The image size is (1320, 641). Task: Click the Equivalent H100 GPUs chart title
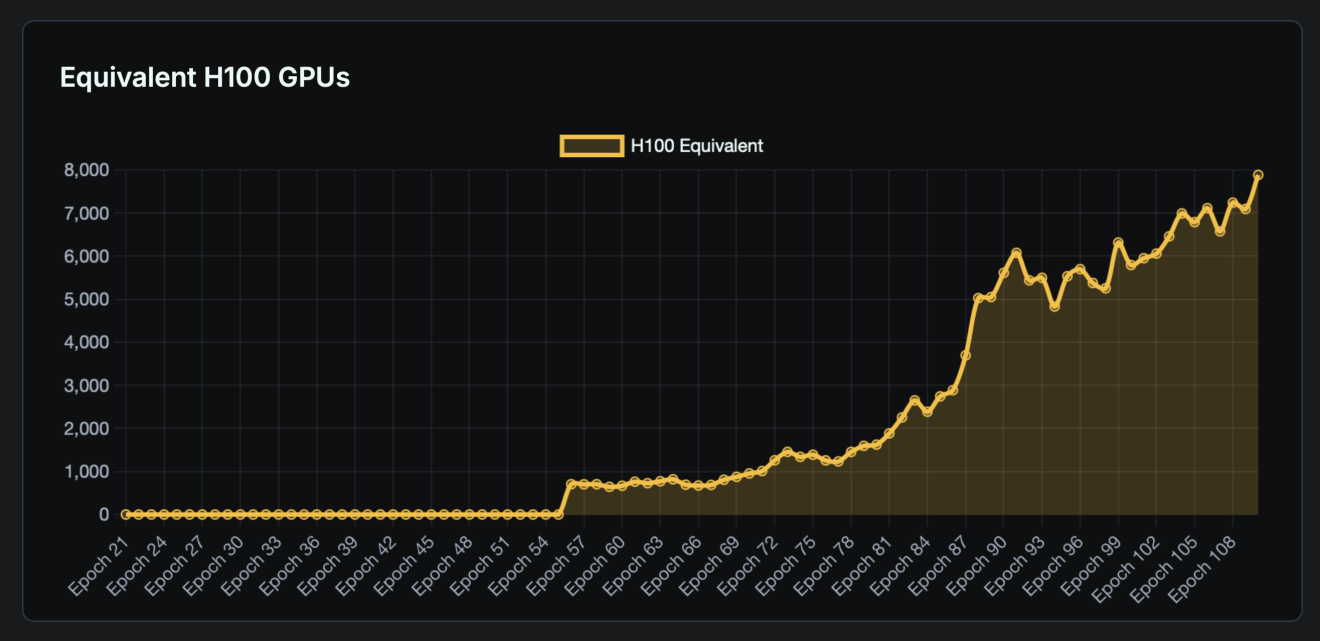coord(205,78)
